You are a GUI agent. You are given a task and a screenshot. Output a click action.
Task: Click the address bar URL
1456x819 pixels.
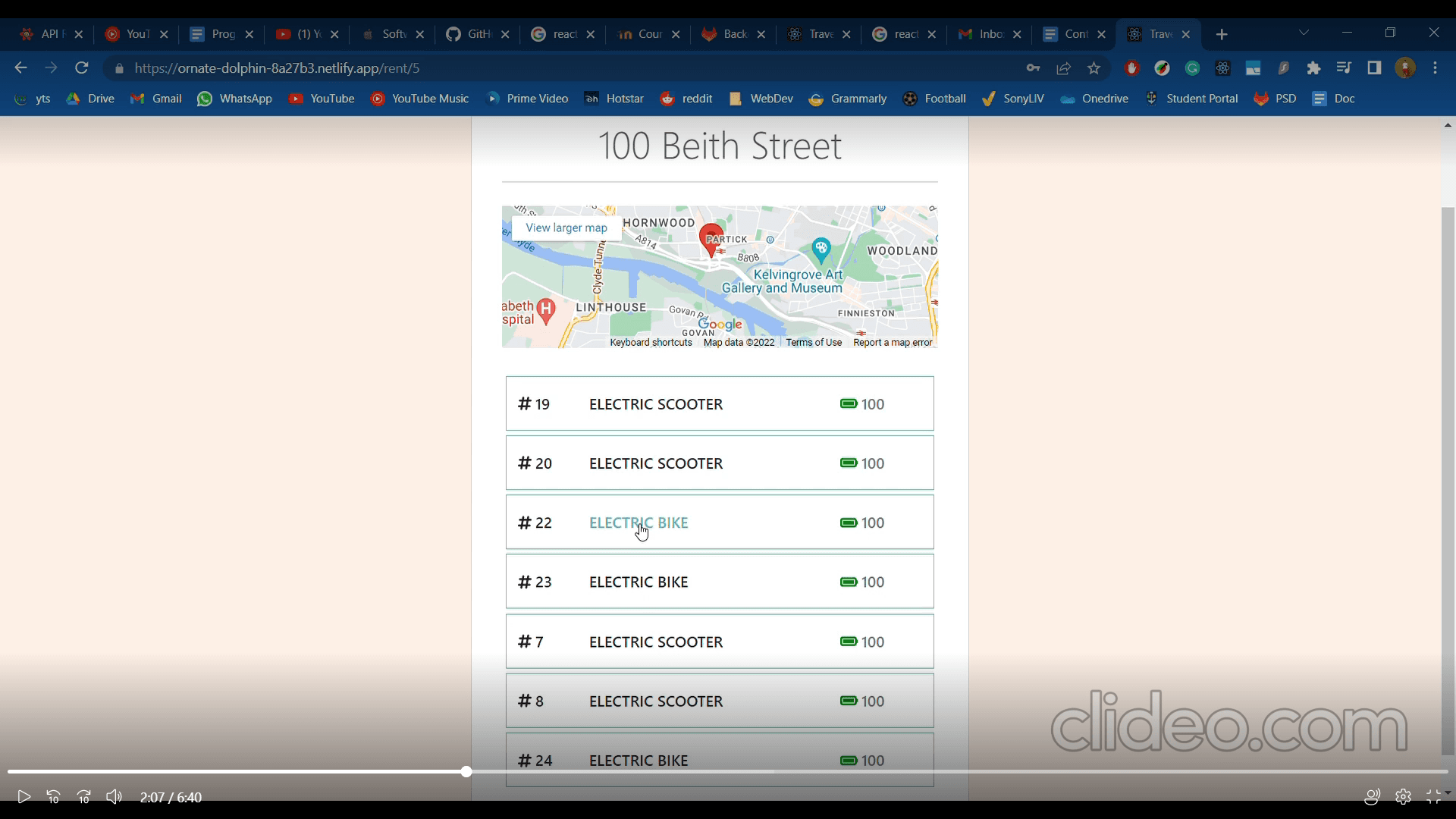[x=278, y=68]
